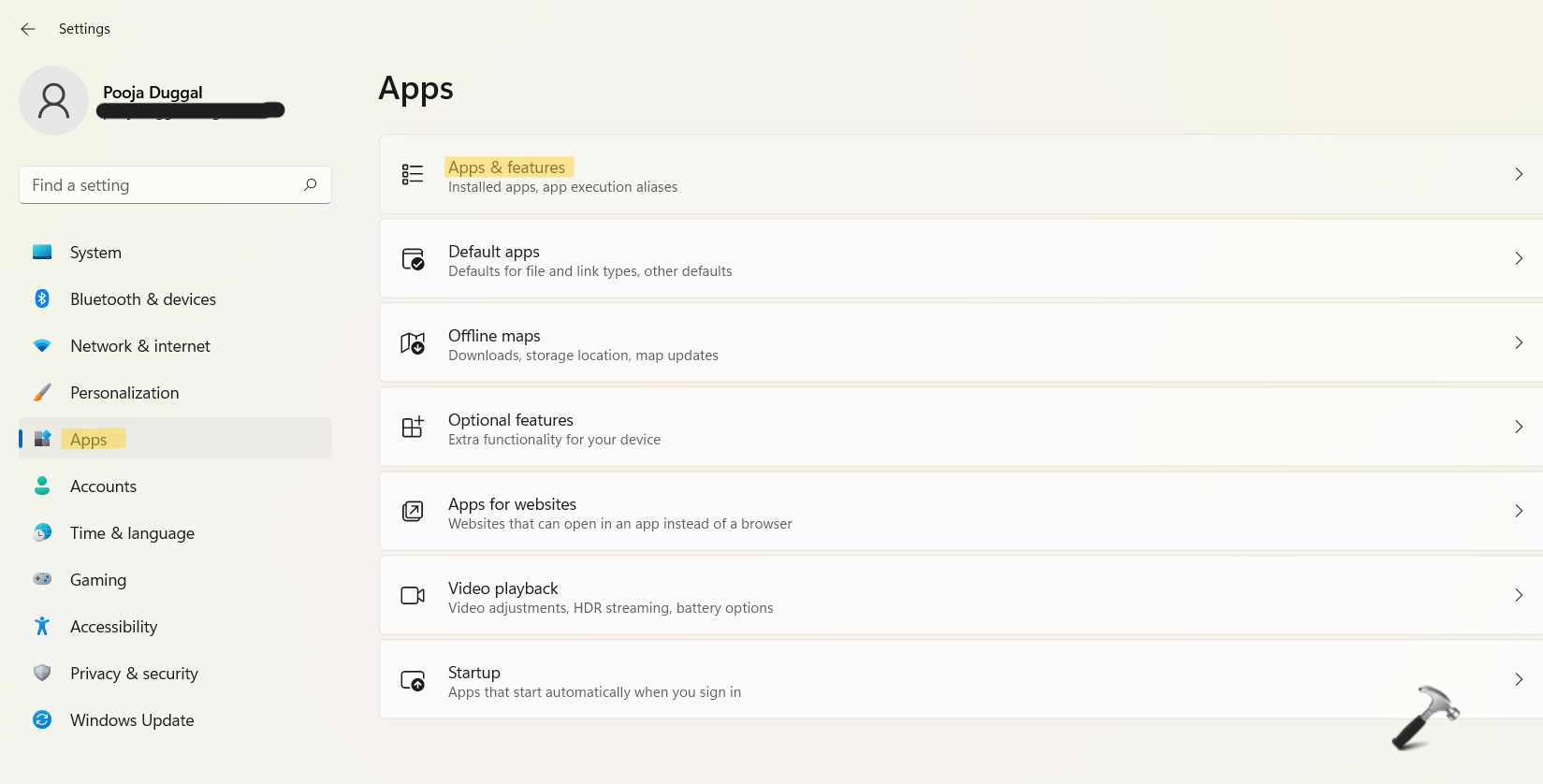Expand Apps for websites with its chevron

(1518, 512)
